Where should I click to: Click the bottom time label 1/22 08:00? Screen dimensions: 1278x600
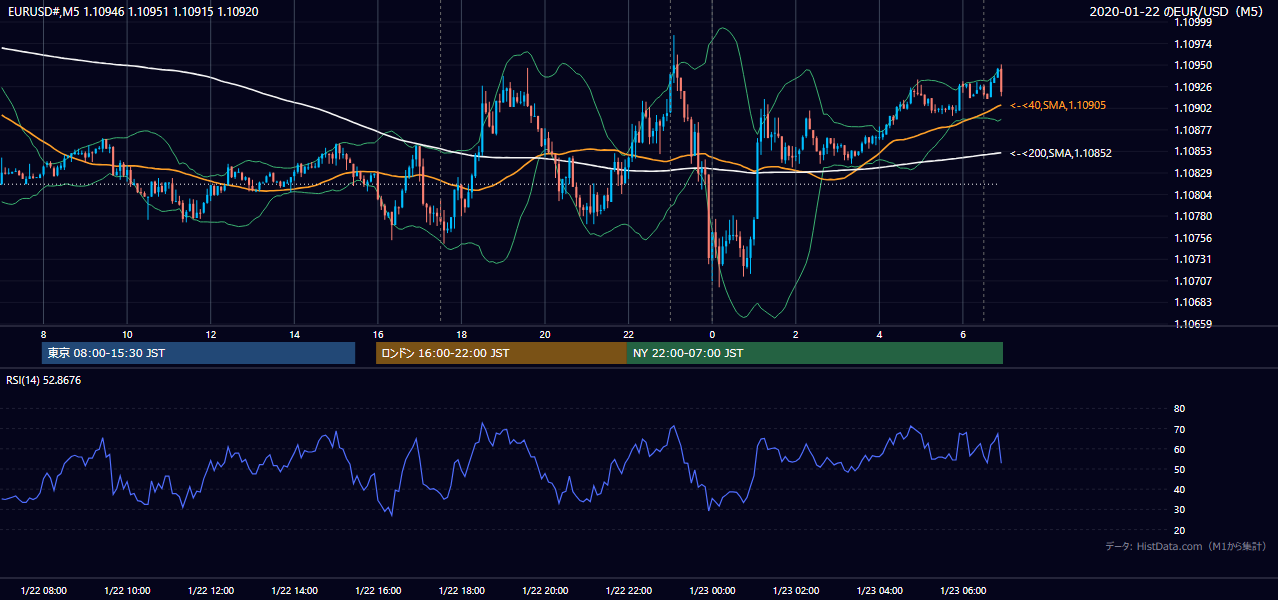click(x=43, y=591)
